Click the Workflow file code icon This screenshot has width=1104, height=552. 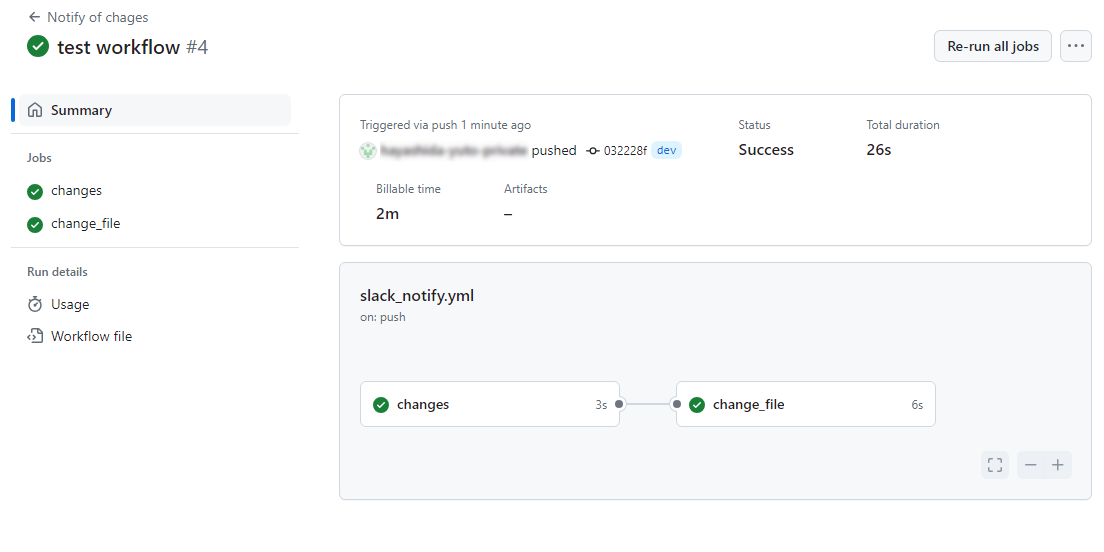(35, 336)
